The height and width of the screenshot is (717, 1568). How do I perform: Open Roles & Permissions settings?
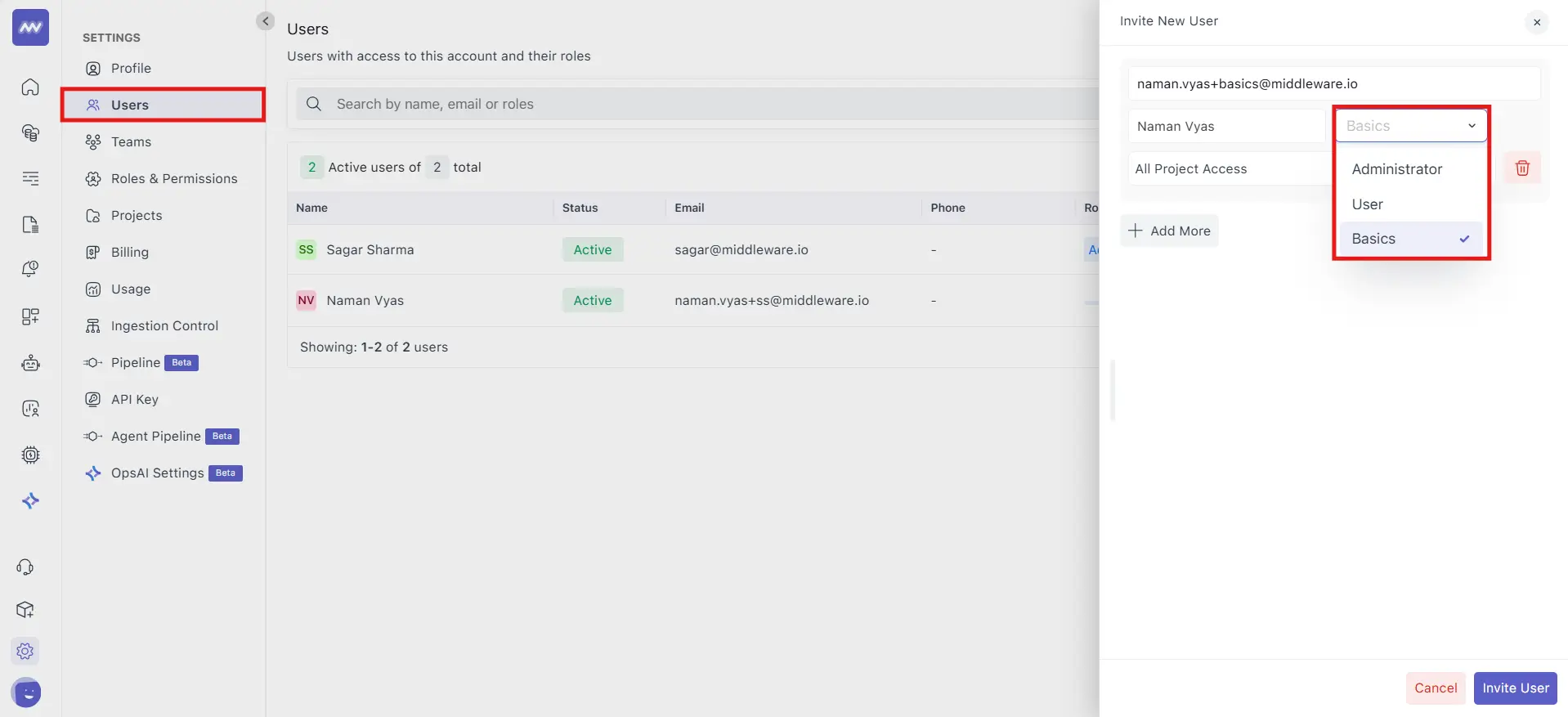[x=173, y=178]
